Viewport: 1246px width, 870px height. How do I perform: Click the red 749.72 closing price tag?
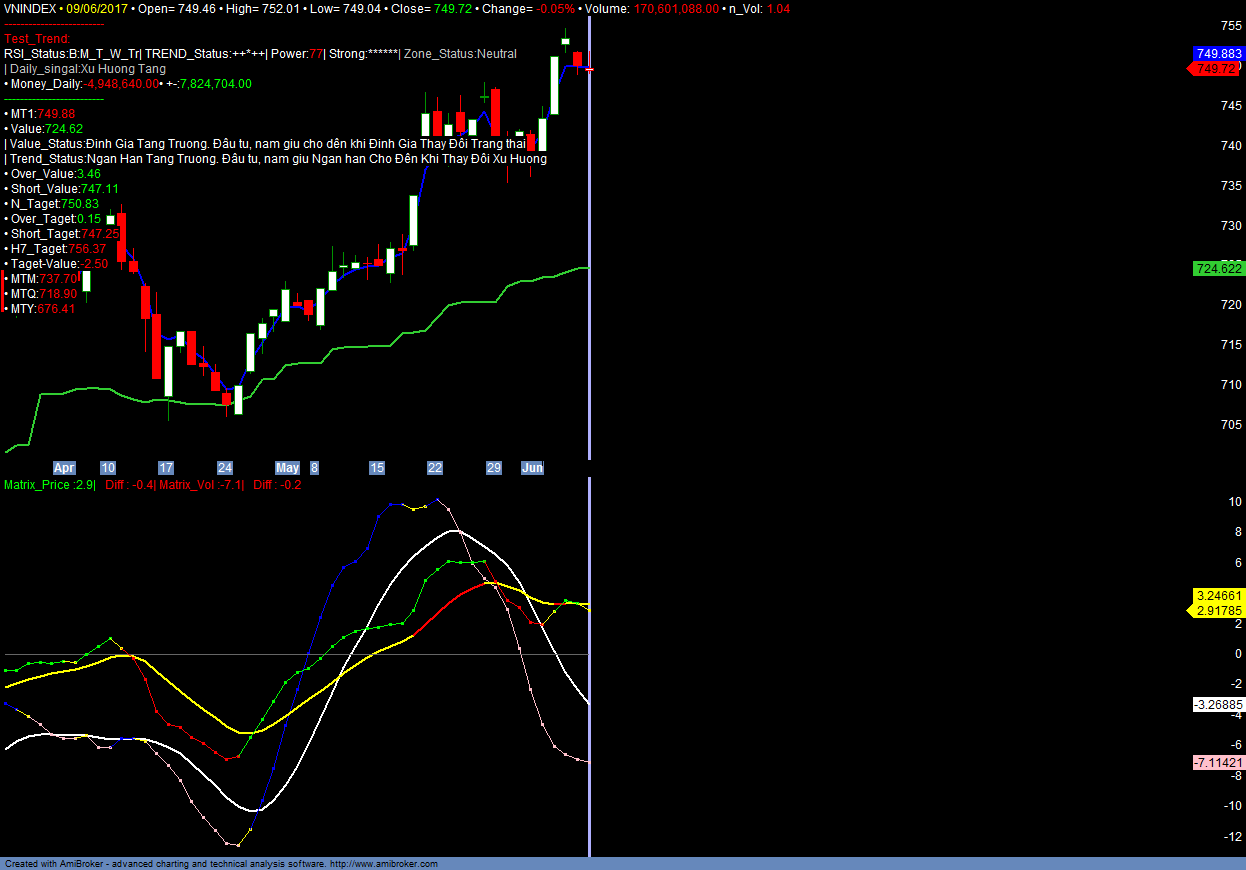(1217, 69)
